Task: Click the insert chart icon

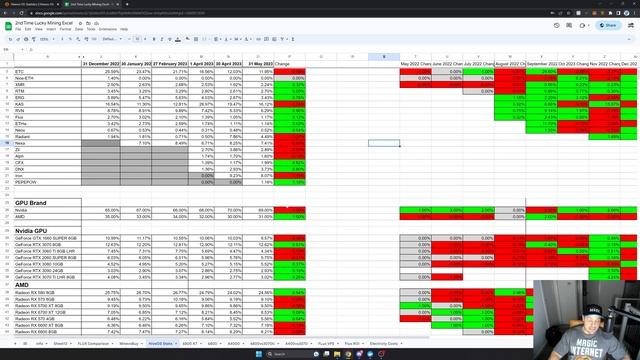Action: pyautogui.click(x=274, y=39)
